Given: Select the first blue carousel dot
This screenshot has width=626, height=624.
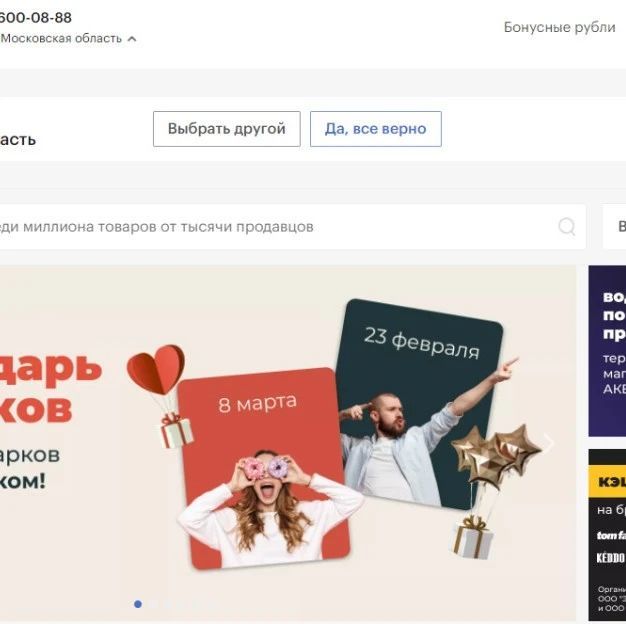Looking at the screenshot, I should [138, 604].
